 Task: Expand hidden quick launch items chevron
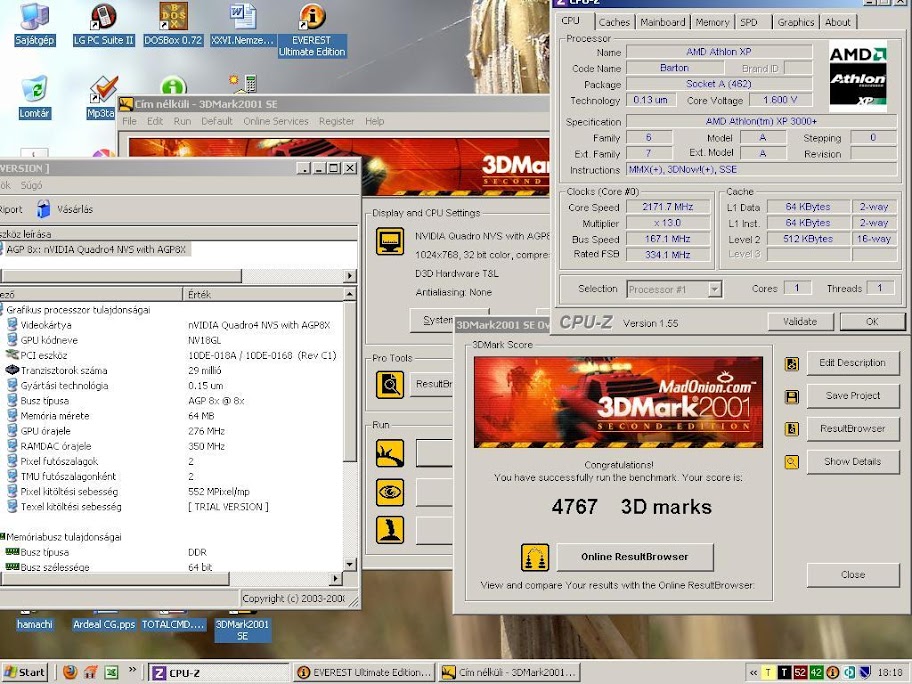pyautogui.click(x=133, y=670)
